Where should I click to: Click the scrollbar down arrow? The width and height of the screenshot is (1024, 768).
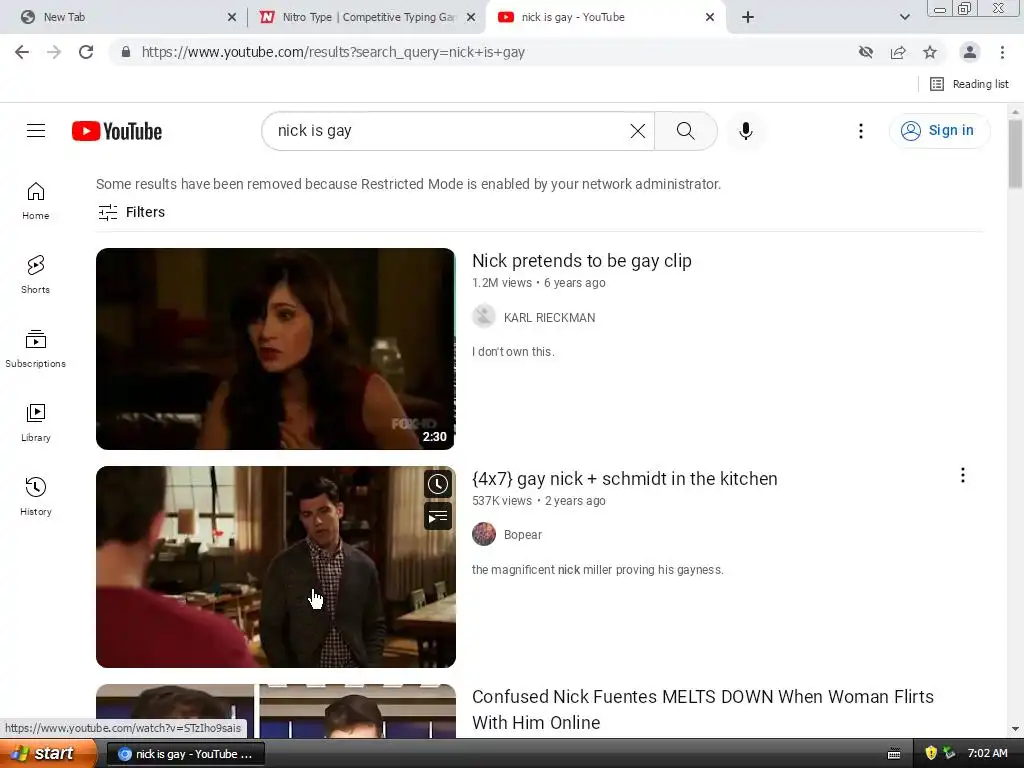coord(1015,729)
